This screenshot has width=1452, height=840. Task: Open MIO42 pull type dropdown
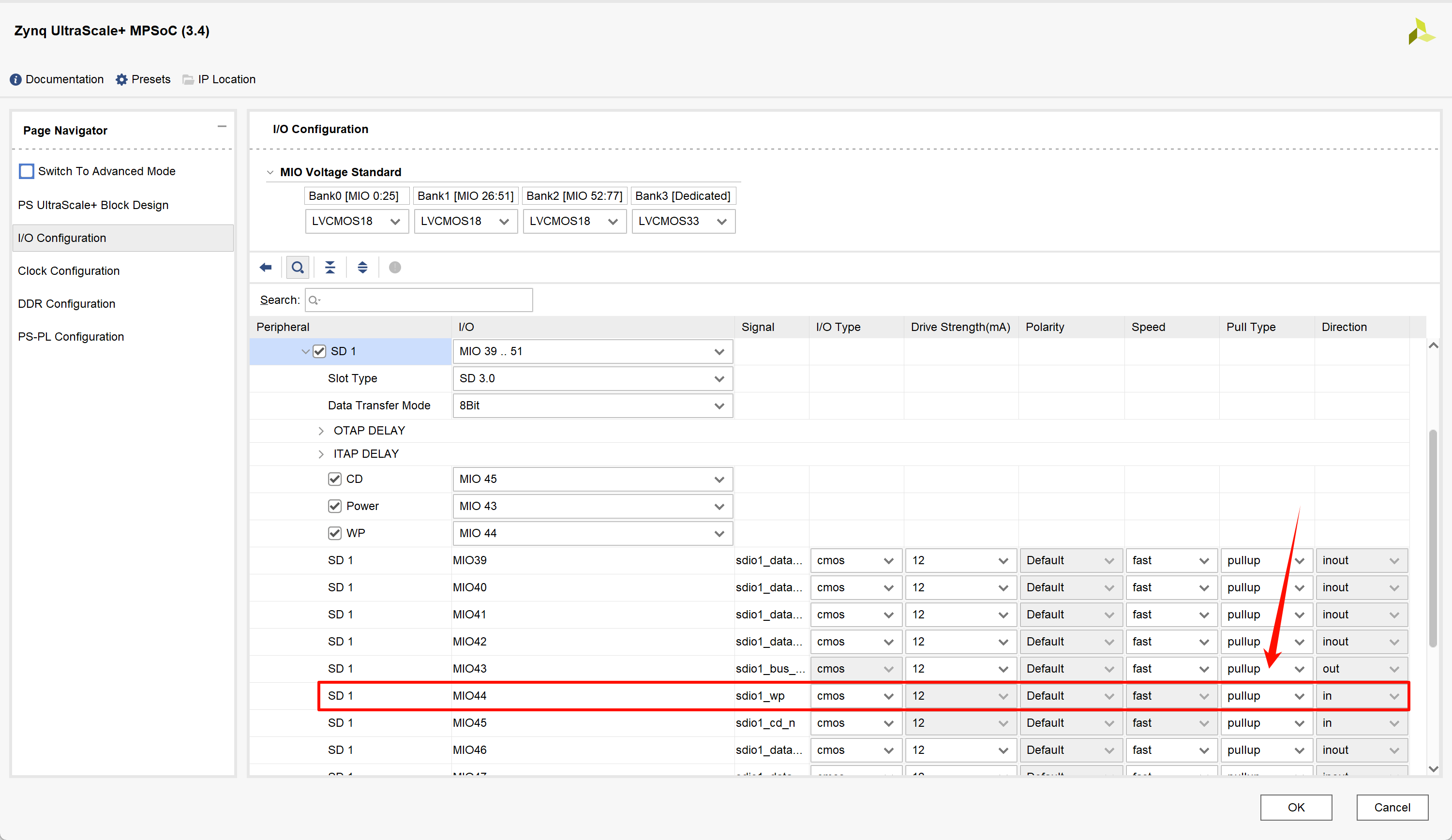[1267, 642]
